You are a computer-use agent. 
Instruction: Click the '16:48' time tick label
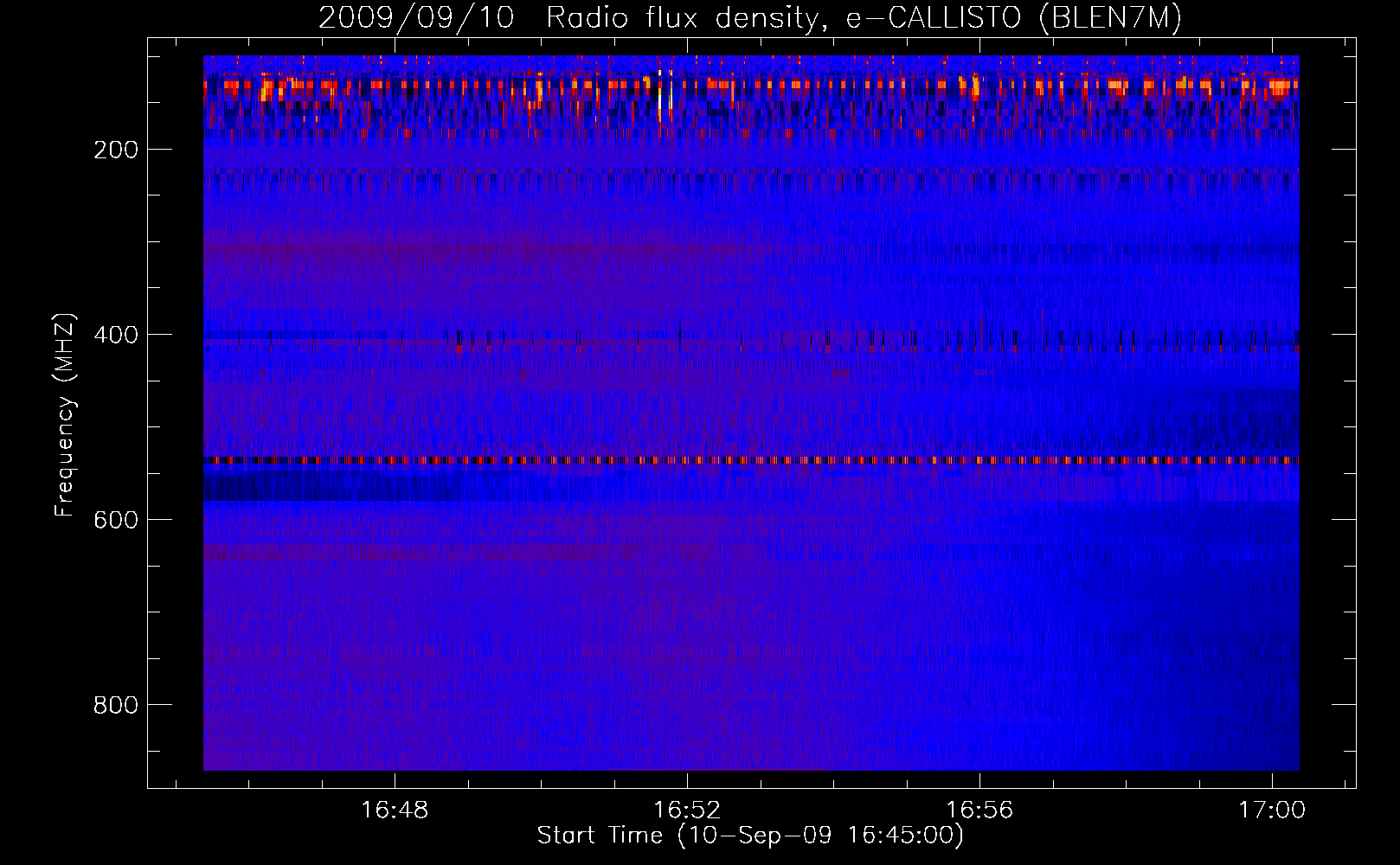pos(395,811)
